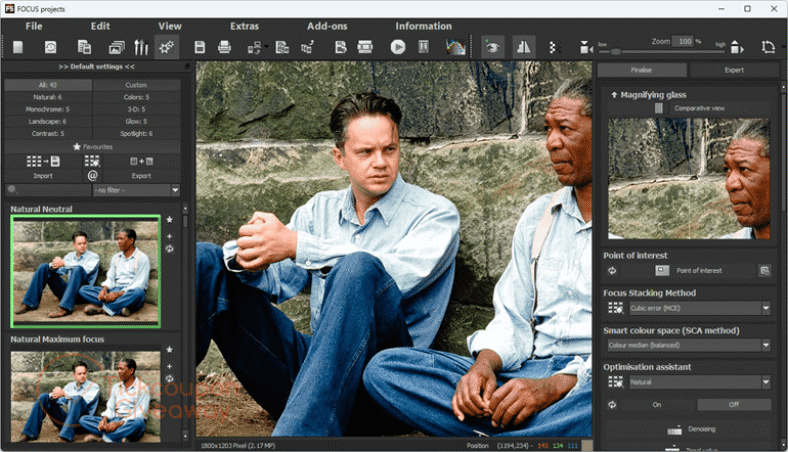Click the new project blank page icon
The width and height of the screenshot is (788, 452).
tap(18, 47)
